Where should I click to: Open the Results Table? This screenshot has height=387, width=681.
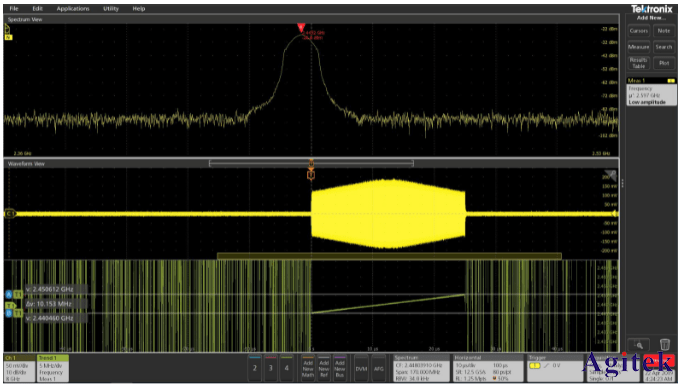[x=638, y=63]
